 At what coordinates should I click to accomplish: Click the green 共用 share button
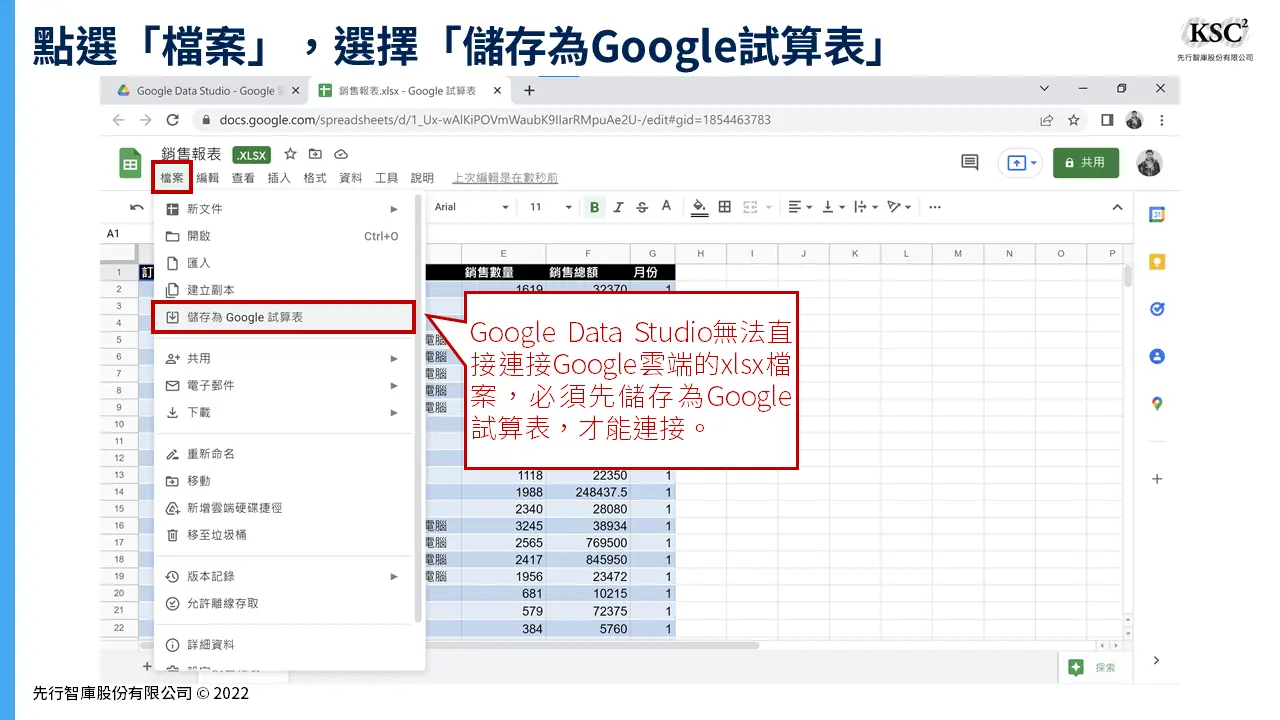(1086, 162)
